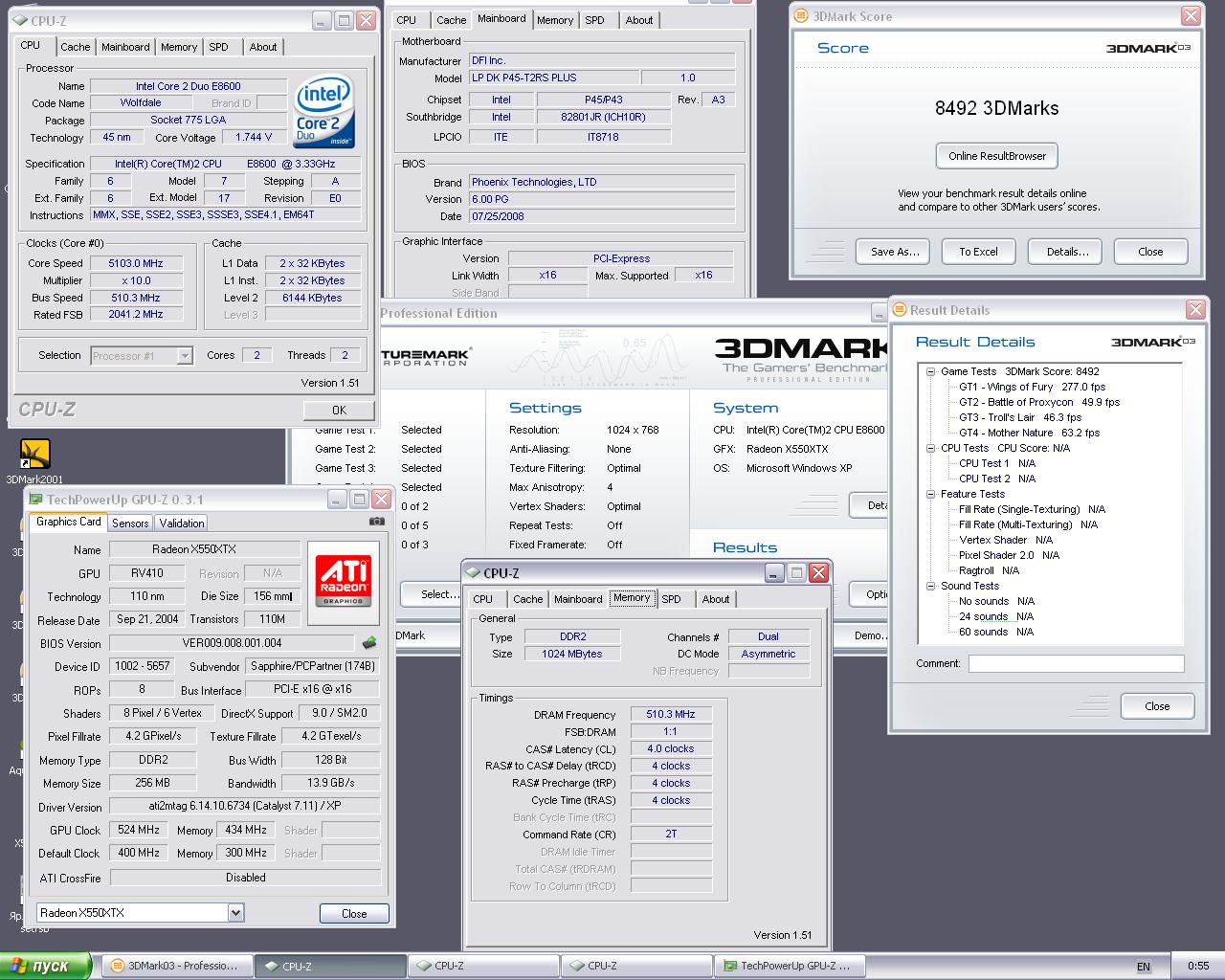Click the 3DMark Score title bar icon

802,16
